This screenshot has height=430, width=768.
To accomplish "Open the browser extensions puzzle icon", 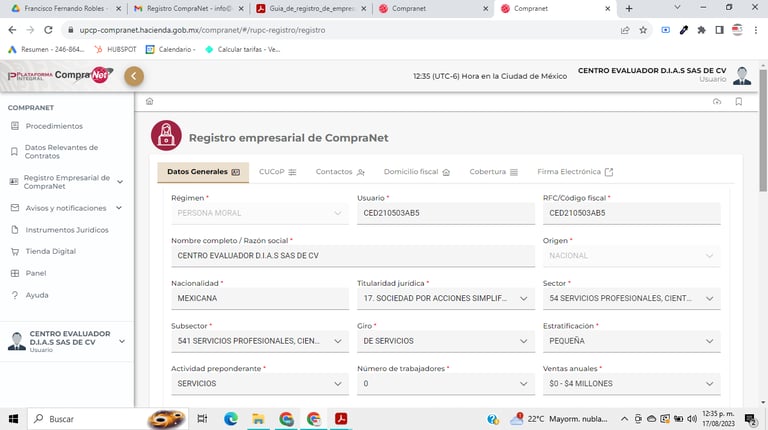I will 701,30.
